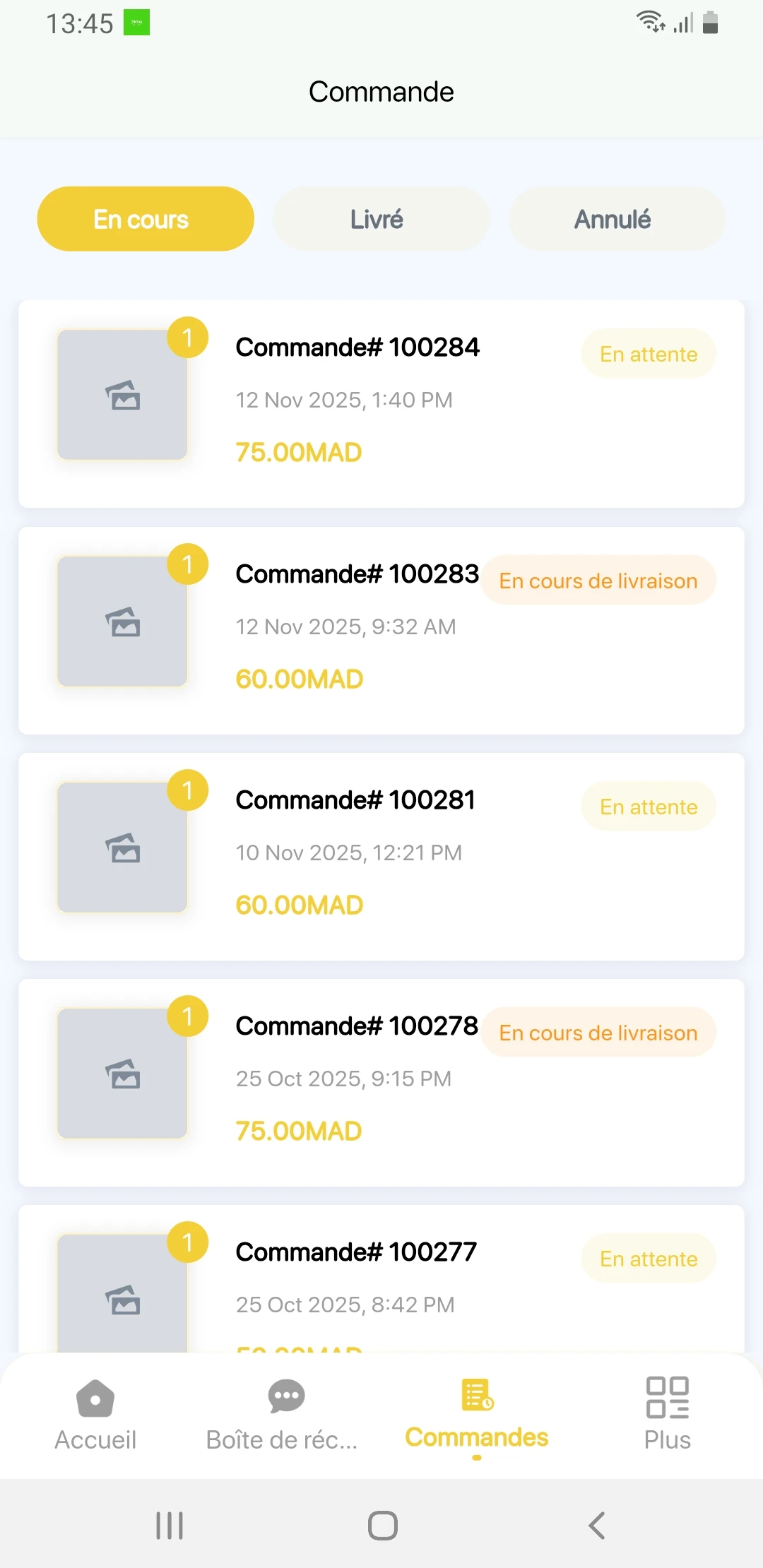
Task: Tap the product thumbnail of order 100281
Action: [122, 848]
